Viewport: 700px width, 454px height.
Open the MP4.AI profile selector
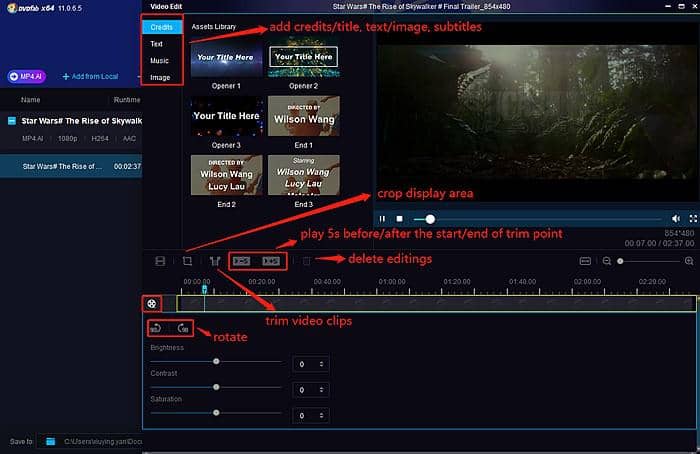27,76
